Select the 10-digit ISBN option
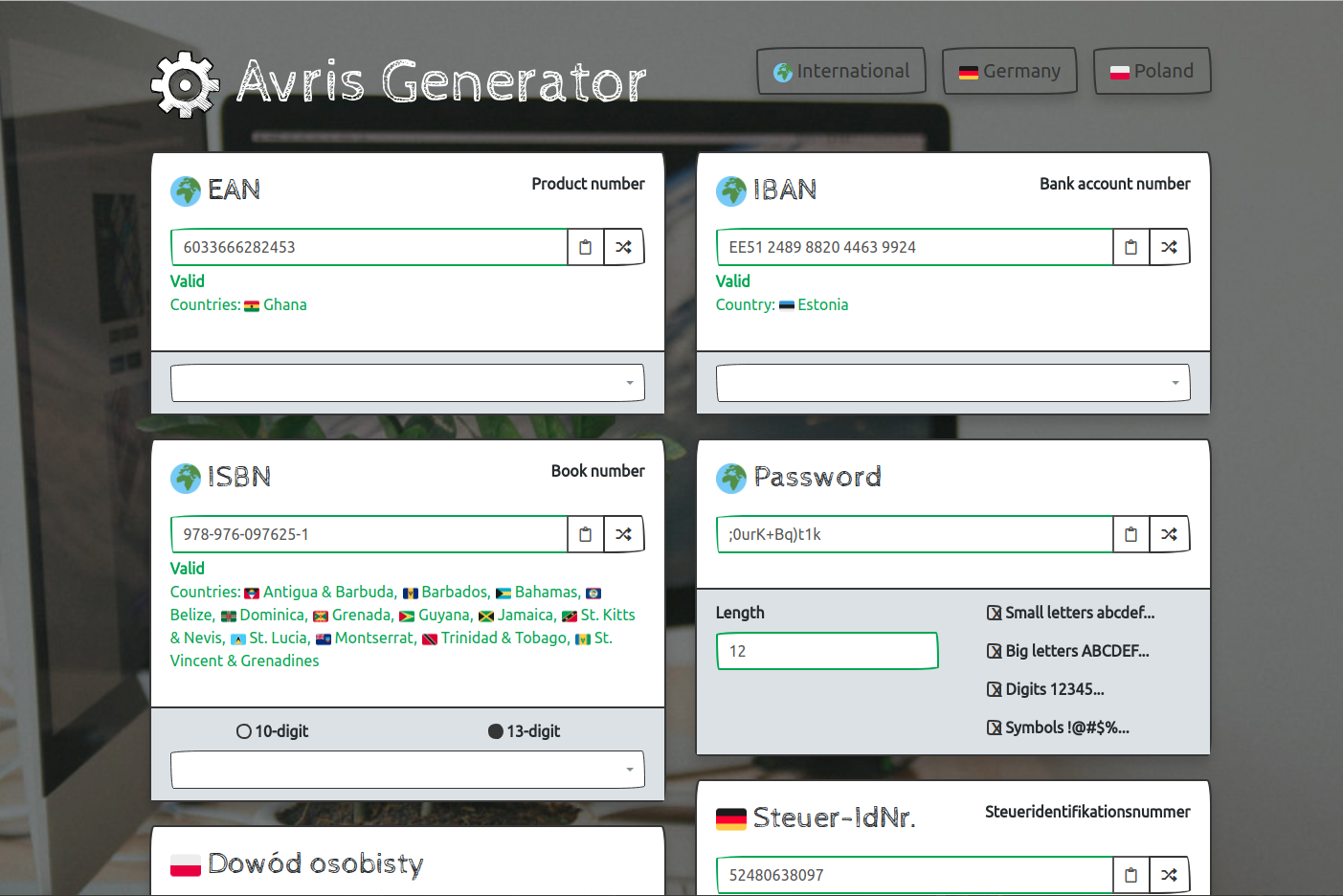 click(244, 731)
